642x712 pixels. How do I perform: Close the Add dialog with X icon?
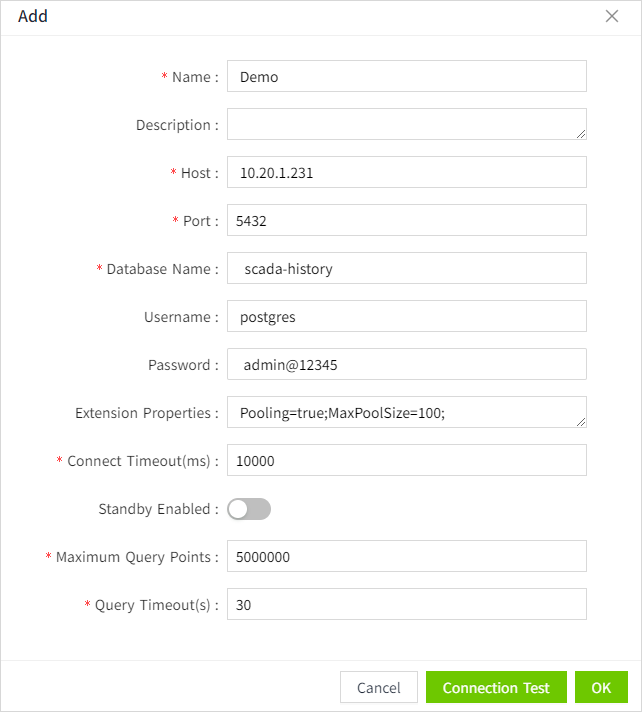click(612, 16)
